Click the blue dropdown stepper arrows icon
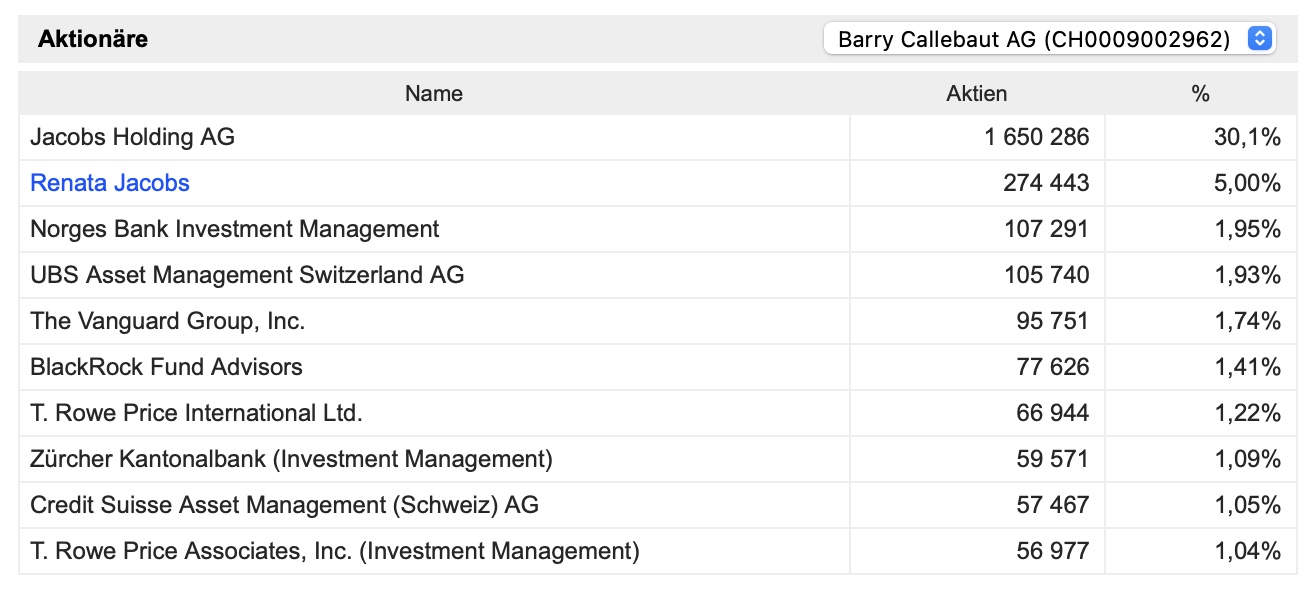Image resolution: width=1312 pixels, height=594 pixels. [1260, 39]
